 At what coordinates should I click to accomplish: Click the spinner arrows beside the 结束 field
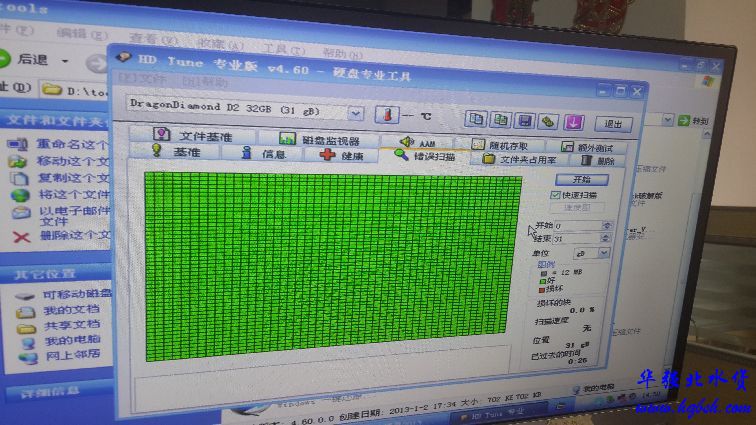[x=606, y=238]
